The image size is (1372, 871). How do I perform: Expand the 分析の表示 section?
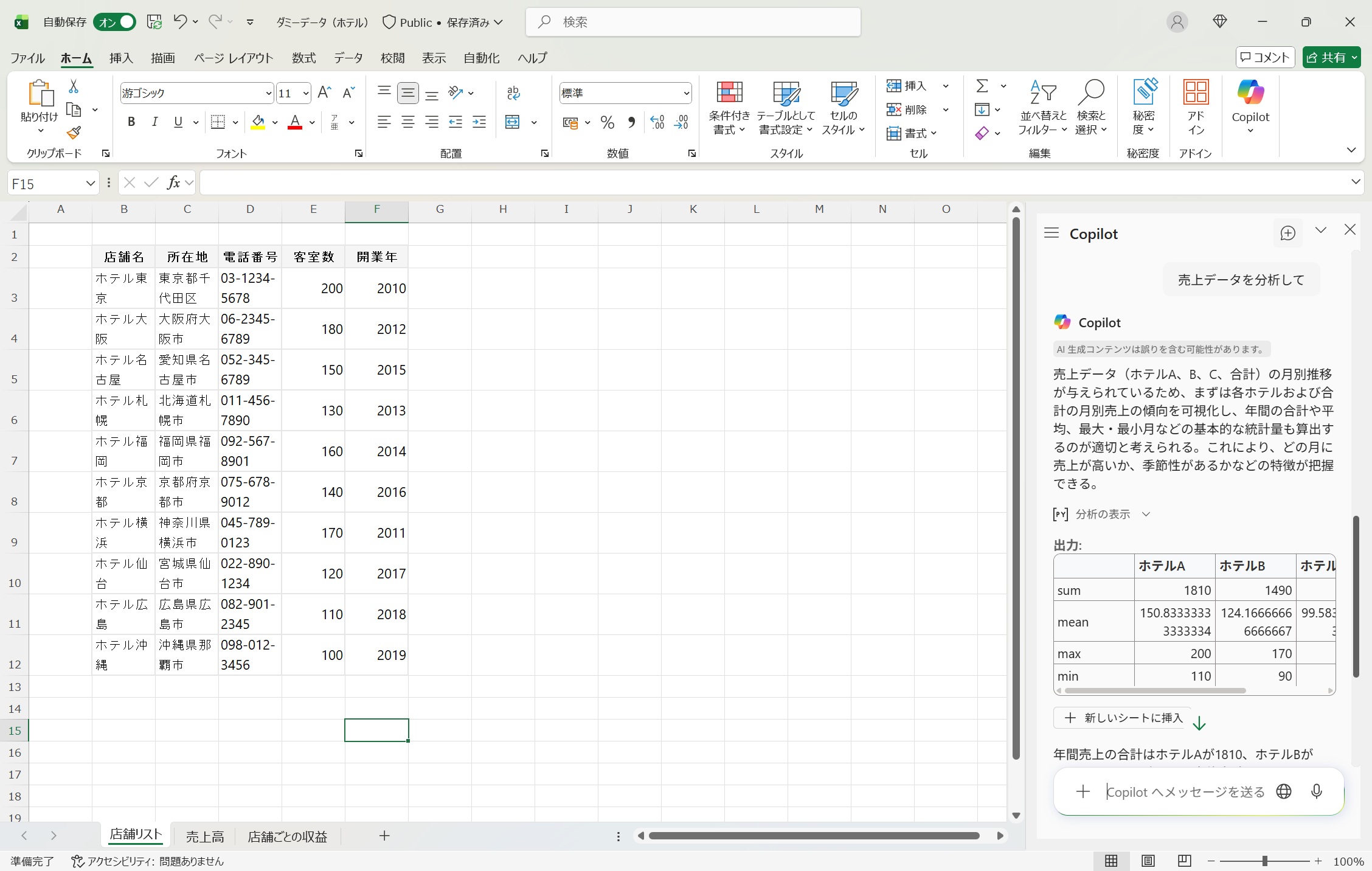(x=1102, y=515)
